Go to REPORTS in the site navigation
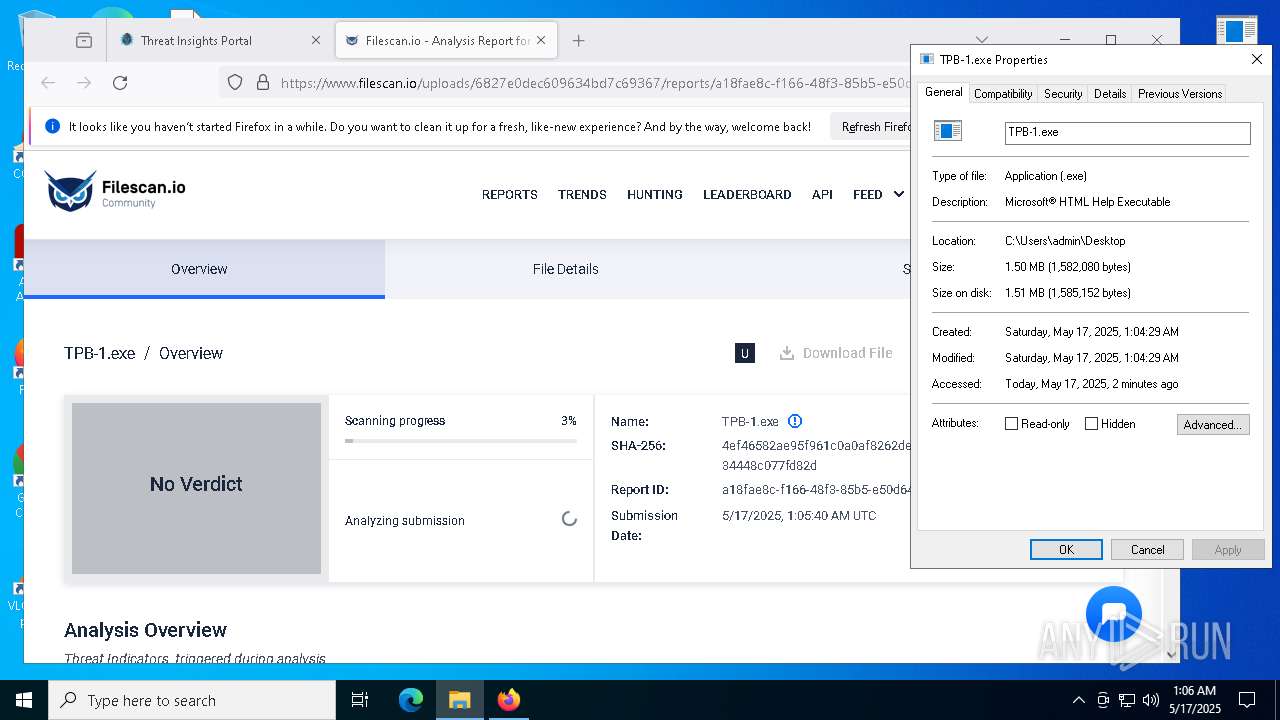 click(510, 195)
